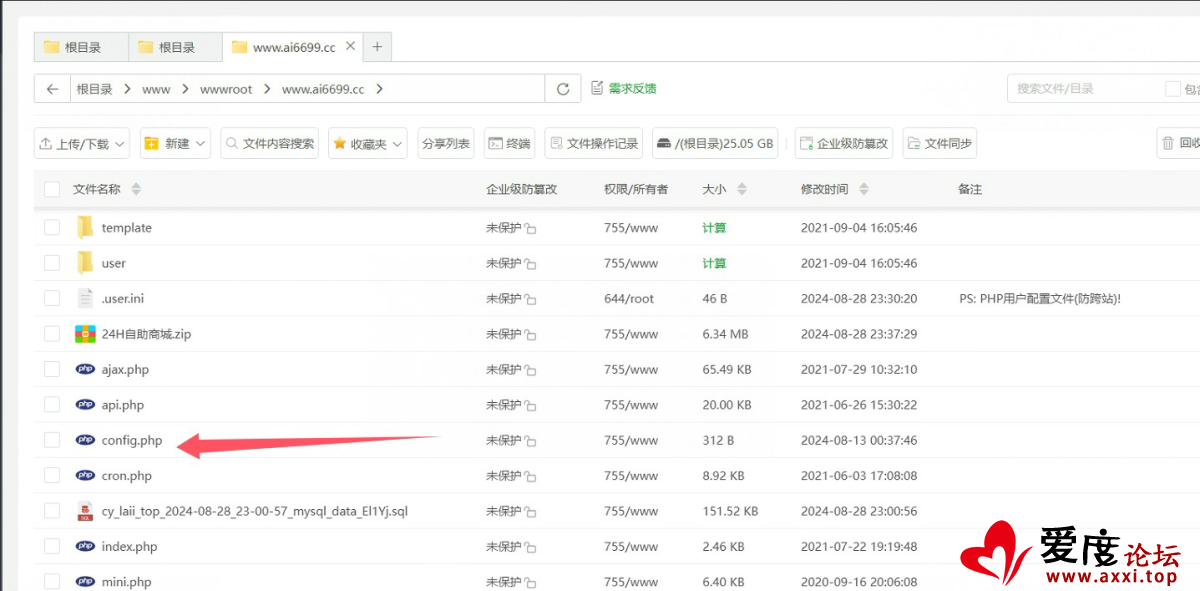This screenshot has height=591, width=1200.
Task: Click the lock icon in the api.php row
Action: pos(530,406)
